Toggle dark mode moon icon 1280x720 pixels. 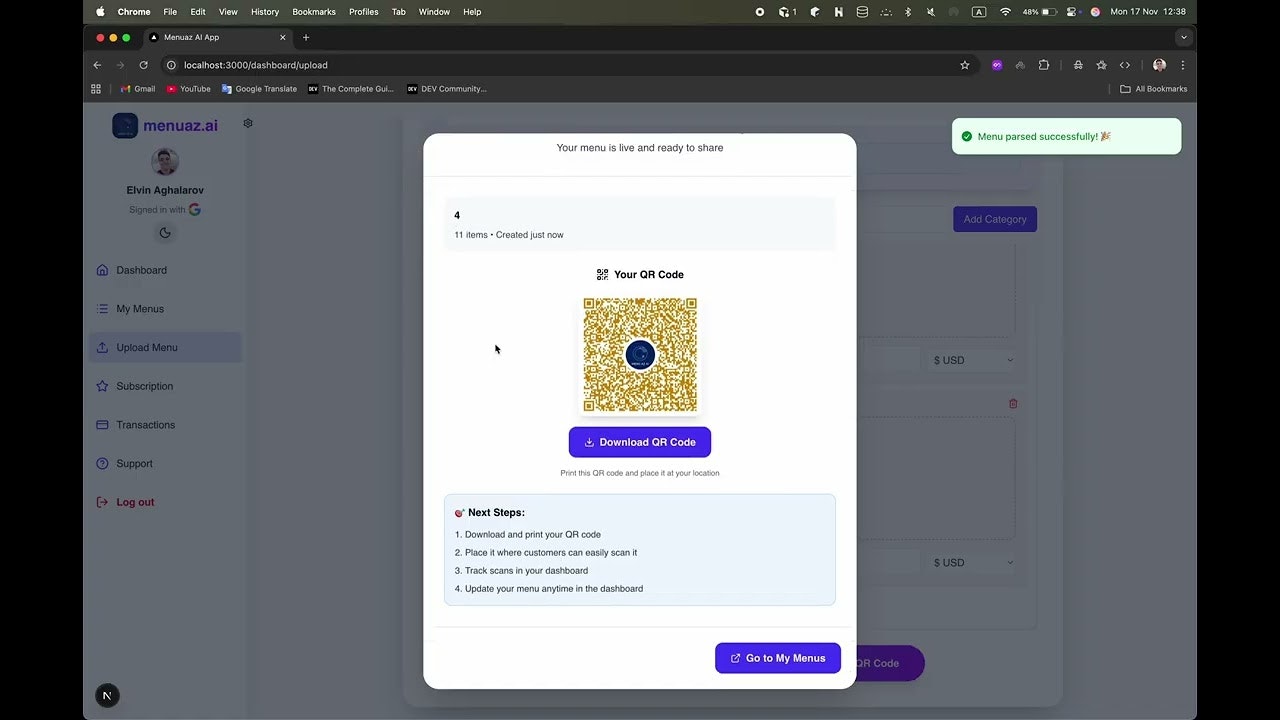[165, 233]
